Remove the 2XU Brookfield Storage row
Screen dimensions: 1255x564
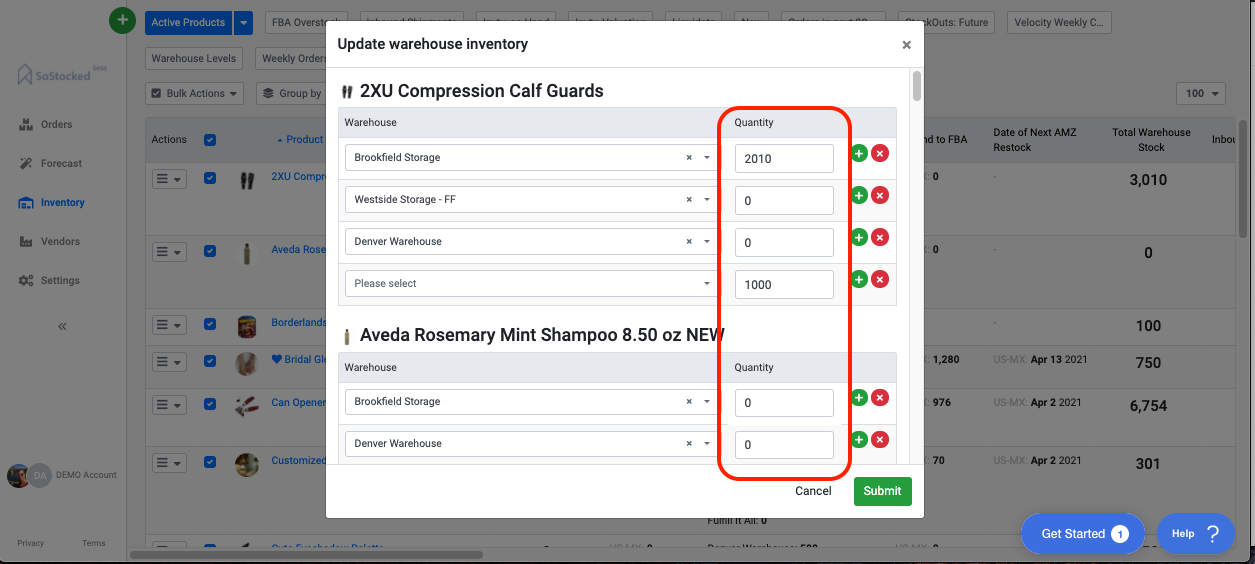(880, 153)
